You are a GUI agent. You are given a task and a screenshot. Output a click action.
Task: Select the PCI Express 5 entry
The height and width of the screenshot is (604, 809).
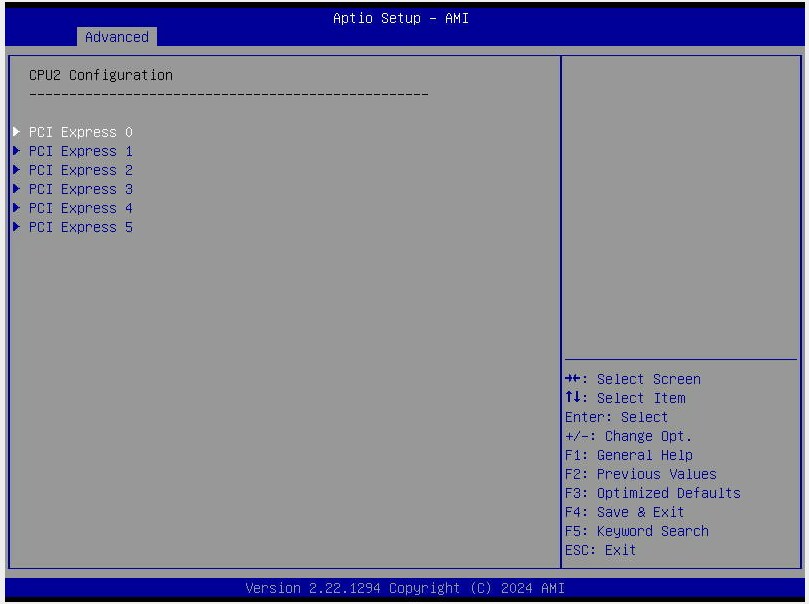[80, 227]
